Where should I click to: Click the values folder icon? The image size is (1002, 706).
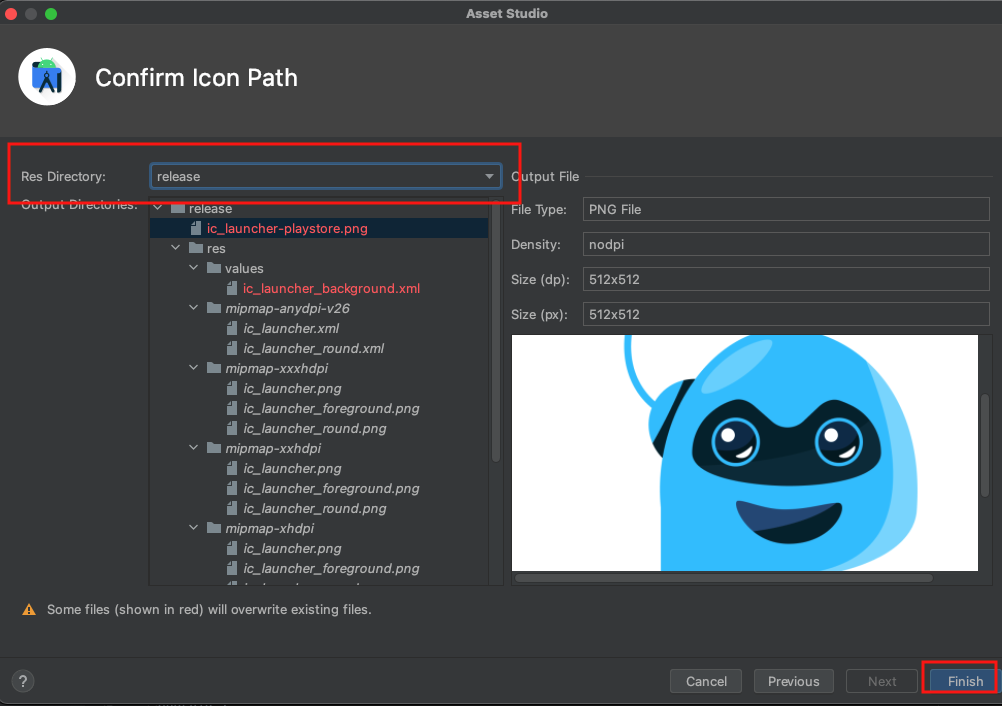point(214,269)
